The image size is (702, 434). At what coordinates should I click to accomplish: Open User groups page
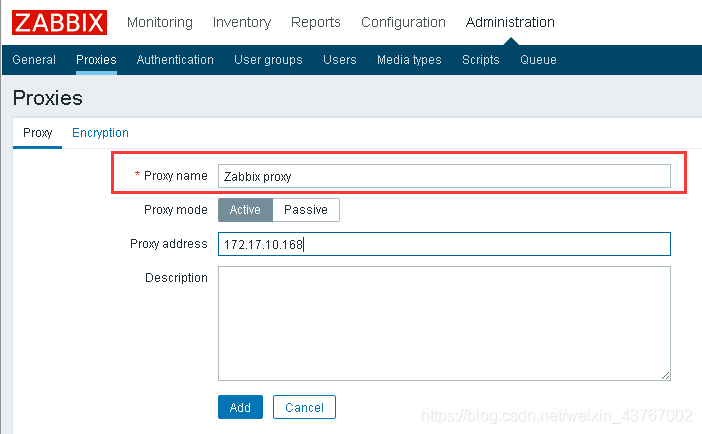tap(268, 60)
